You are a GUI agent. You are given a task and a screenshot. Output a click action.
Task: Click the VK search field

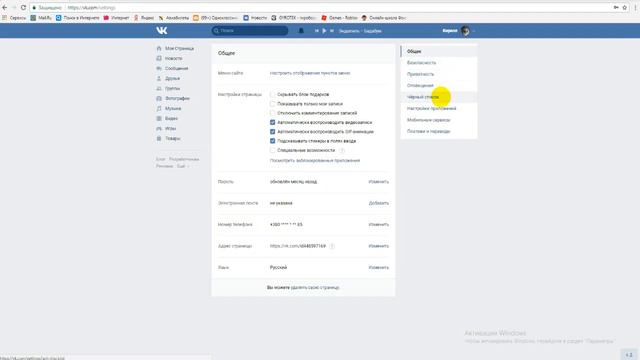pos(250,31)
